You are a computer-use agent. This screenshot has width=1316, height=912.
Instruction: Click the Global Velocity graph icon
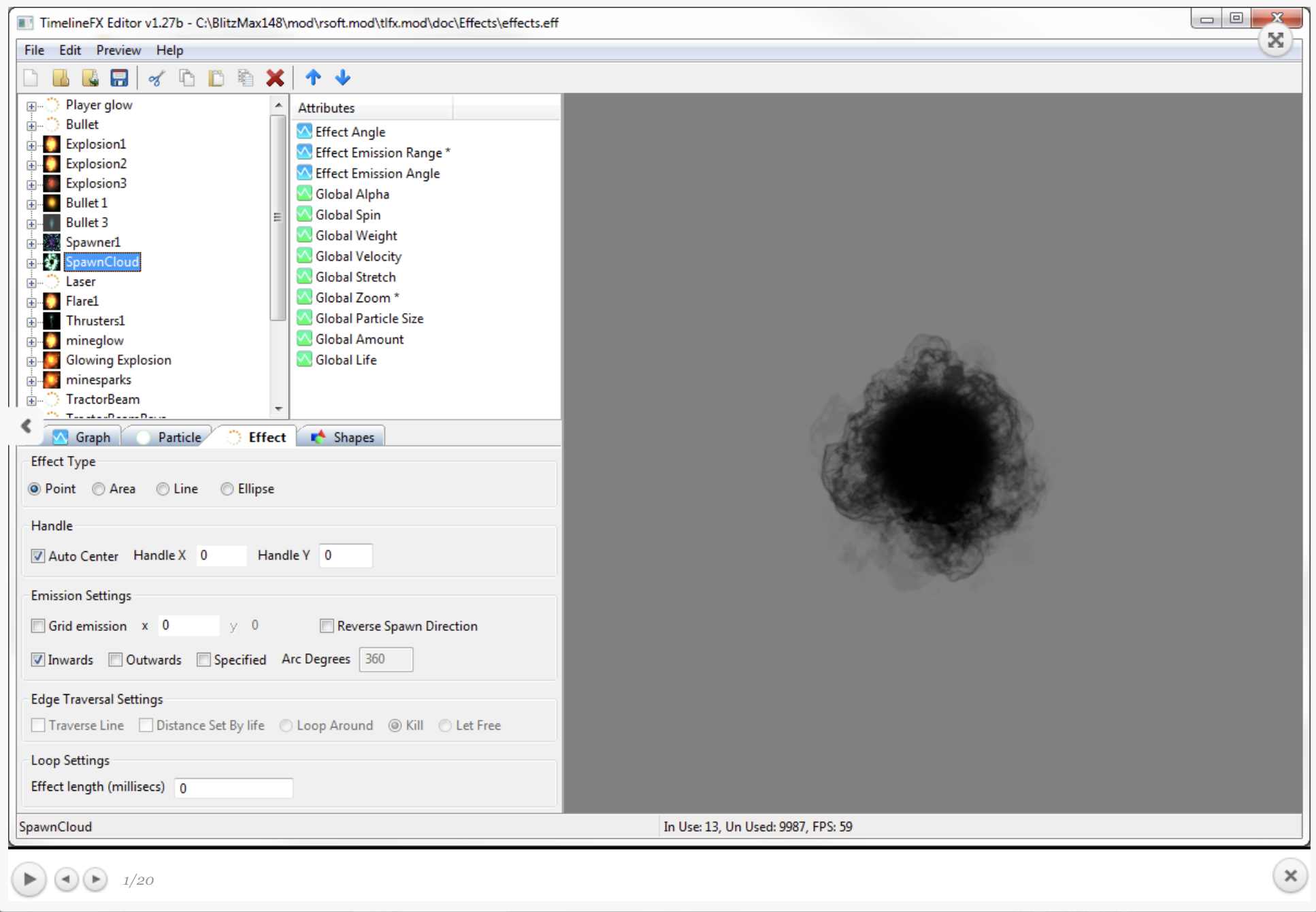(x=304, y=256)
